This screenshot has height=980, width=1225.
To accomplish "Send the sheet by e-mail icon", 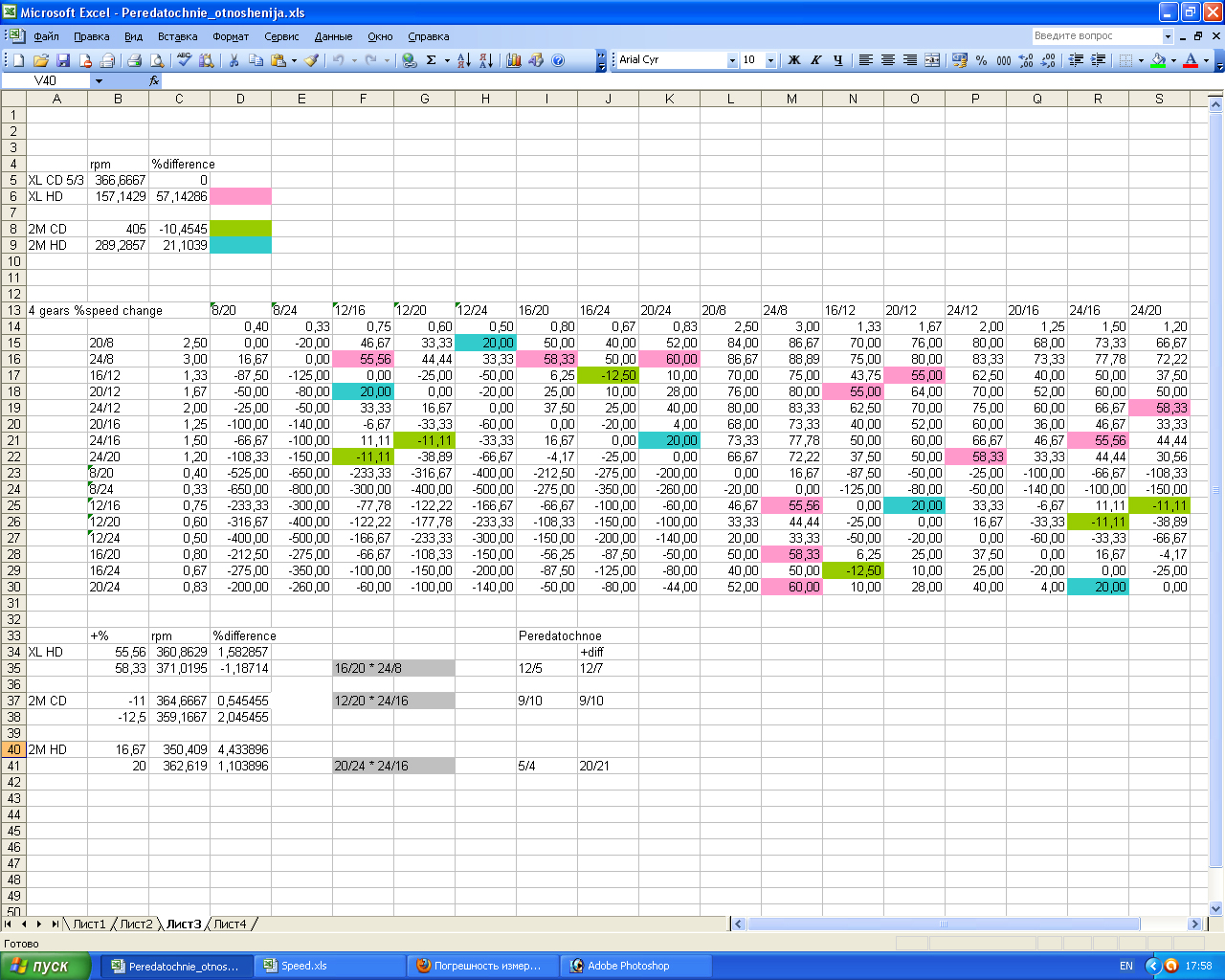I will pyautogui.click(x=107, y=60).
